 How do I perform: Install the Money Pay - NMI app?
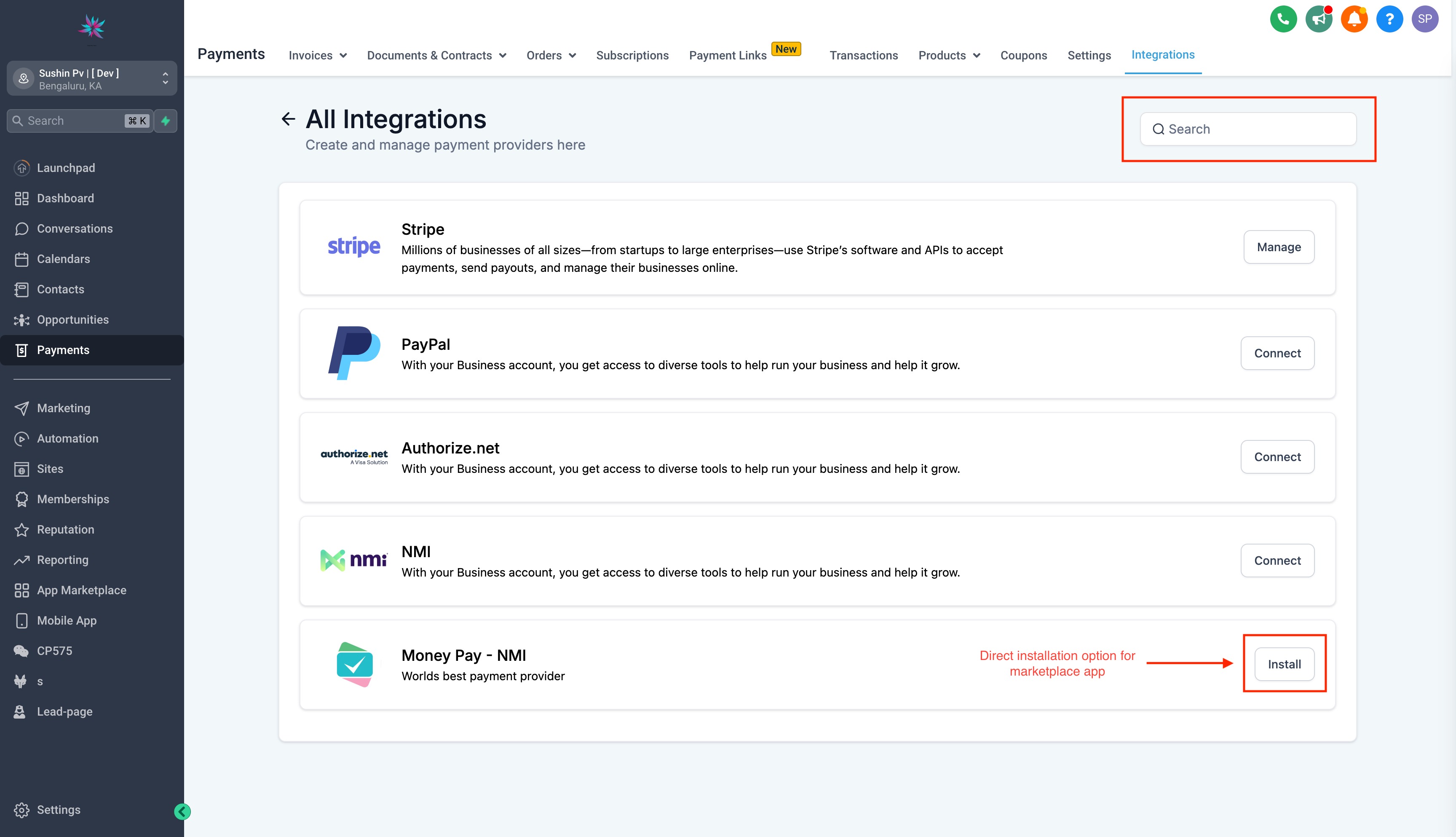tap(1284, 665)
